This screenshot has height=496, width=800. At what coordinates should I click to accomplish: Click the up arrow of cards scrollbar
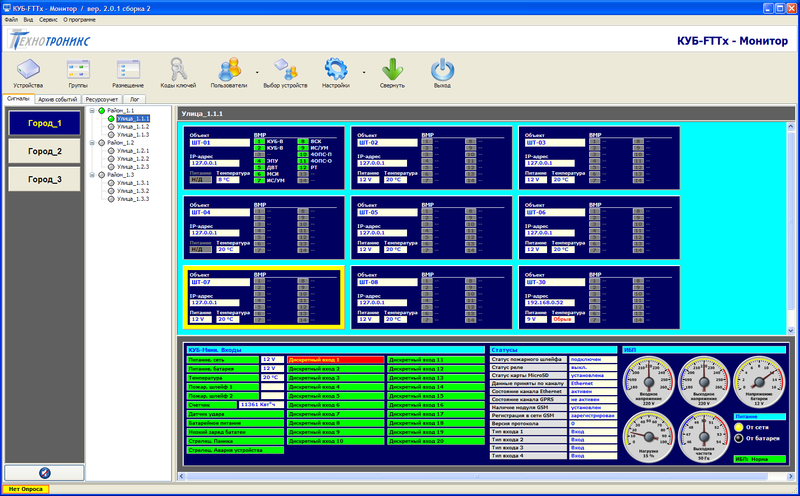pyautogui.click(x=790, y=126)
